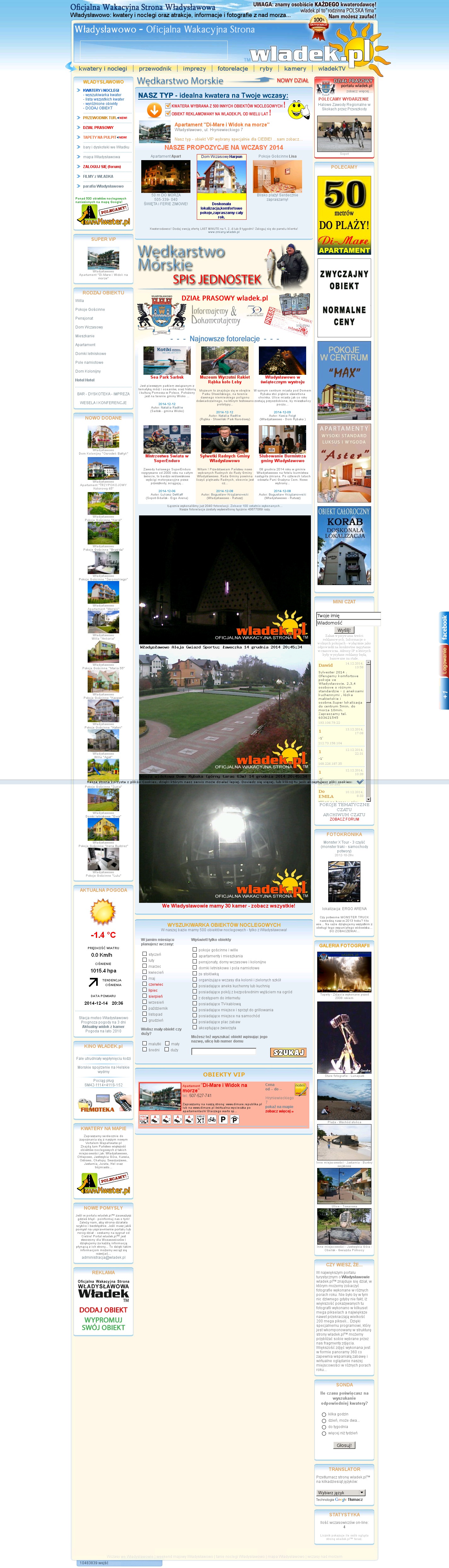Click the orange down-arrow icon in NASZ TYP
Screen dimensions: 449x1568
[154, 110]
